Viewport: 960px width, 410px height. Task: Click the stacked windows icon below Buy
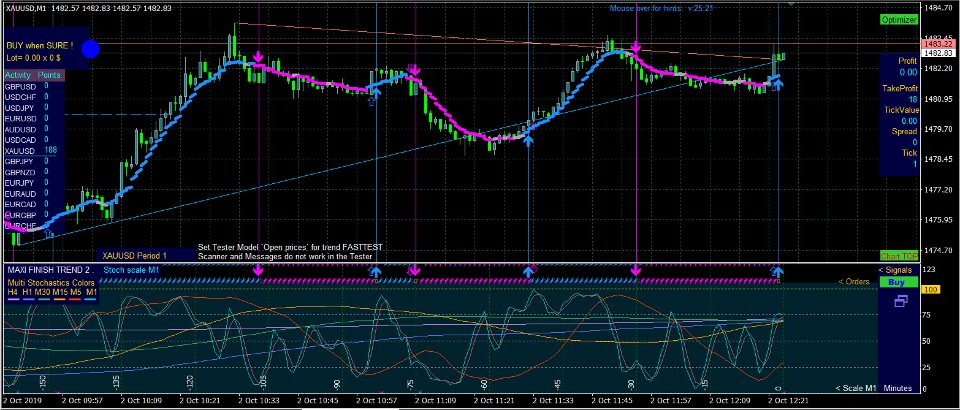click(901, 301)
